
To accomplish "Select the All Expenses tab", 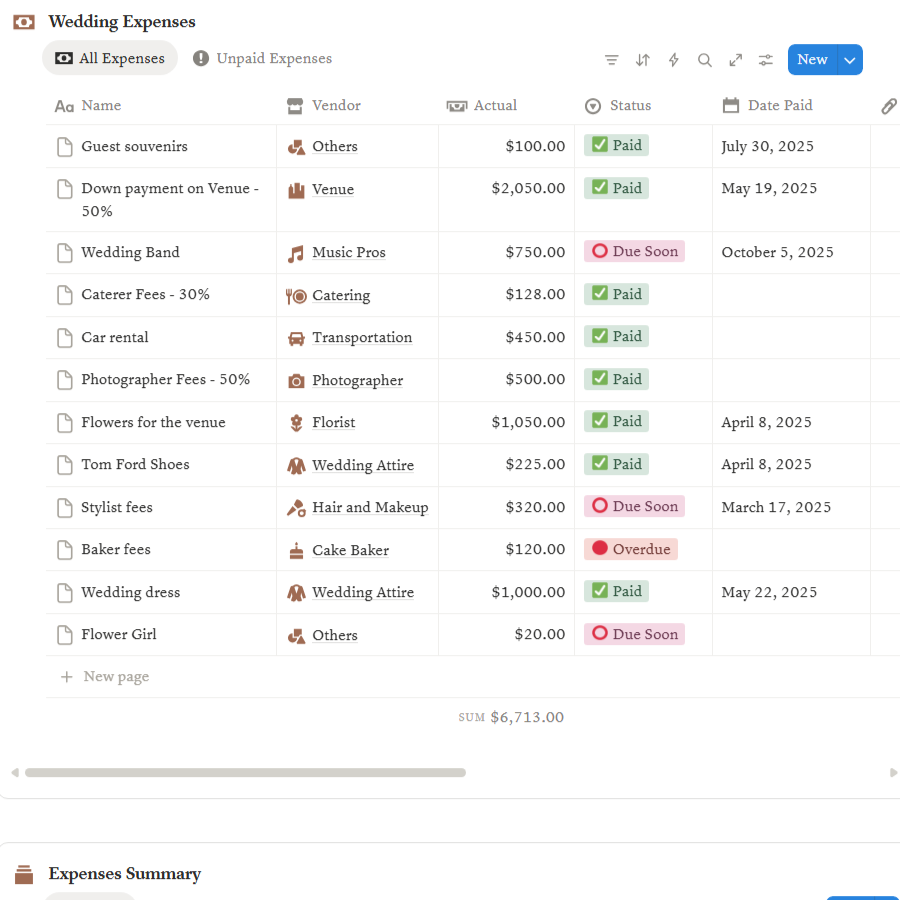I will click(109, 59).
